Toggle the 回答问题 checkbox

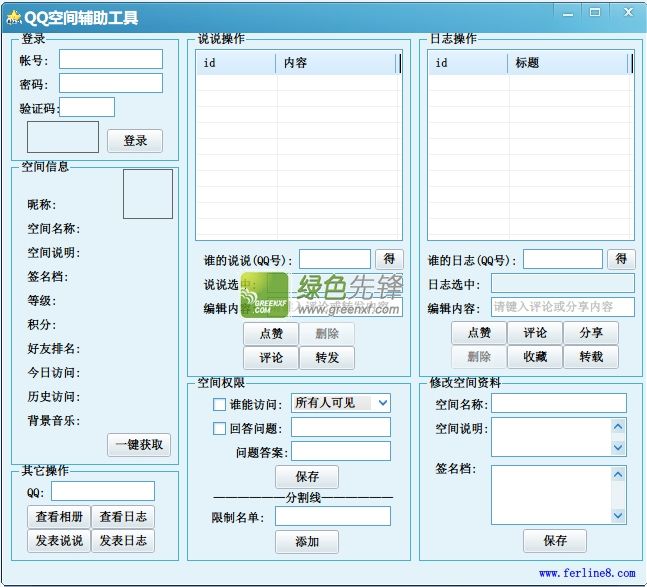click(220, 428)
